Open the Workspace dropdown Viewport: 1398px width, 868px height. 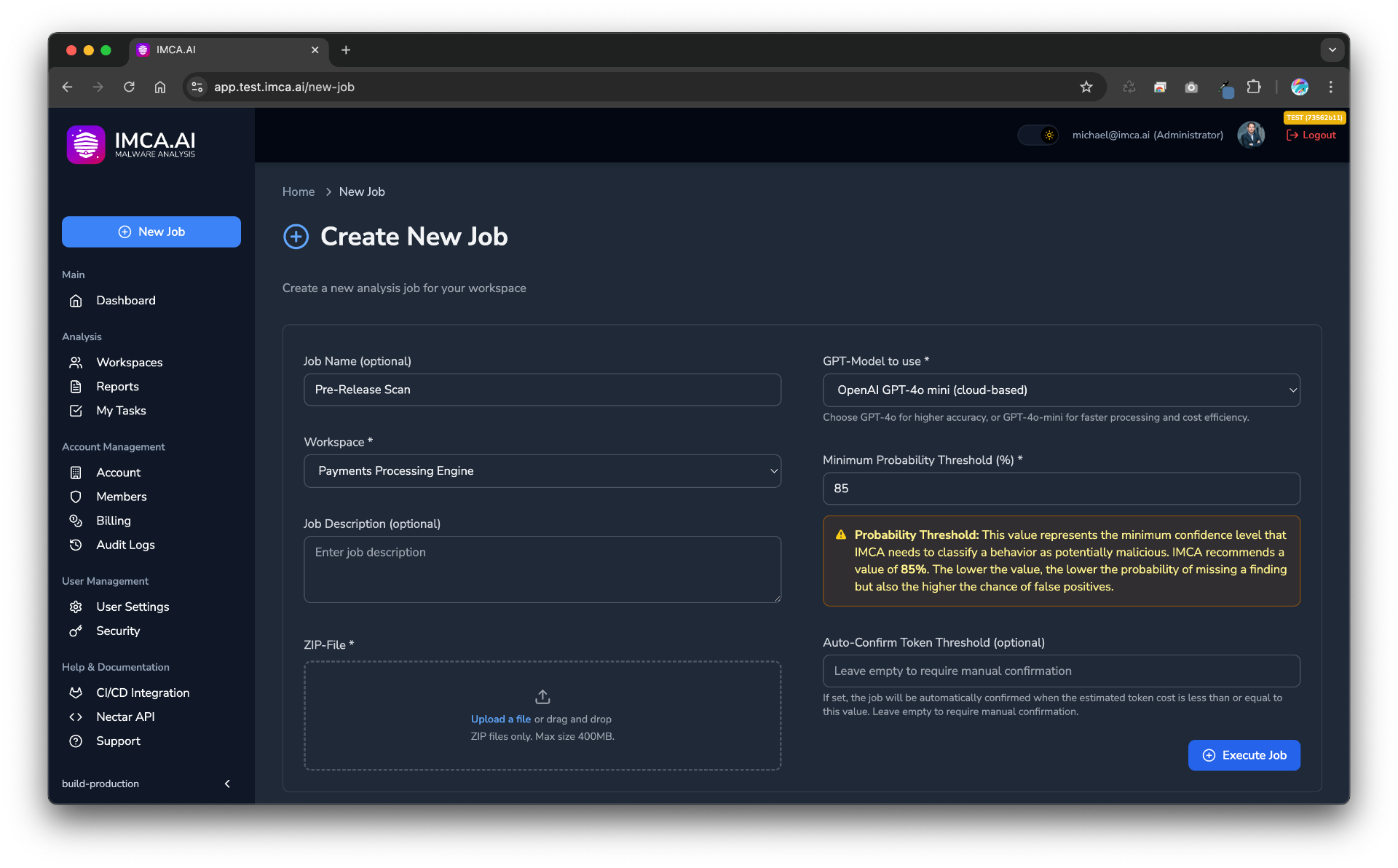542,471
